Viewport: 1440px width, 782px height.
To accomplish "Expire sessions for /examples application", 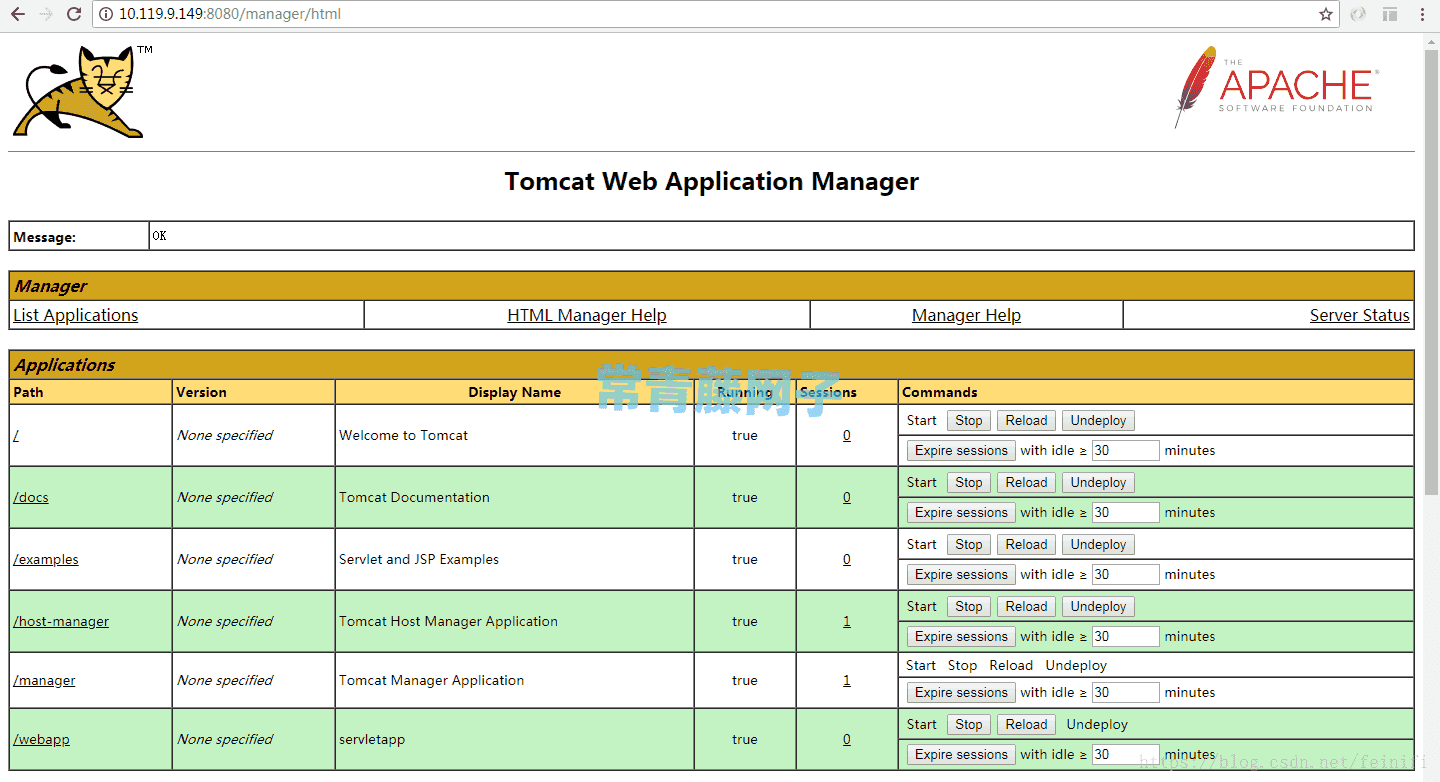I will pyautogui.click(x=961, y=575).
